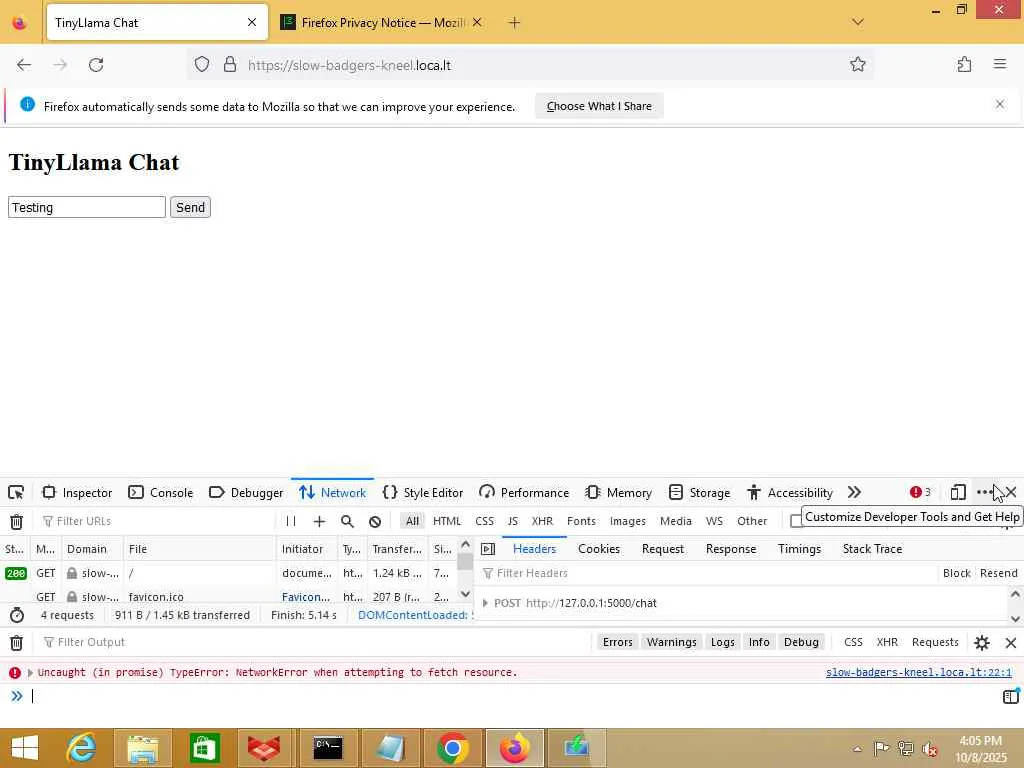Viewport: 1024px width, 768px height.
Task: Filter requests by Other
Action: tap(752, 521)
